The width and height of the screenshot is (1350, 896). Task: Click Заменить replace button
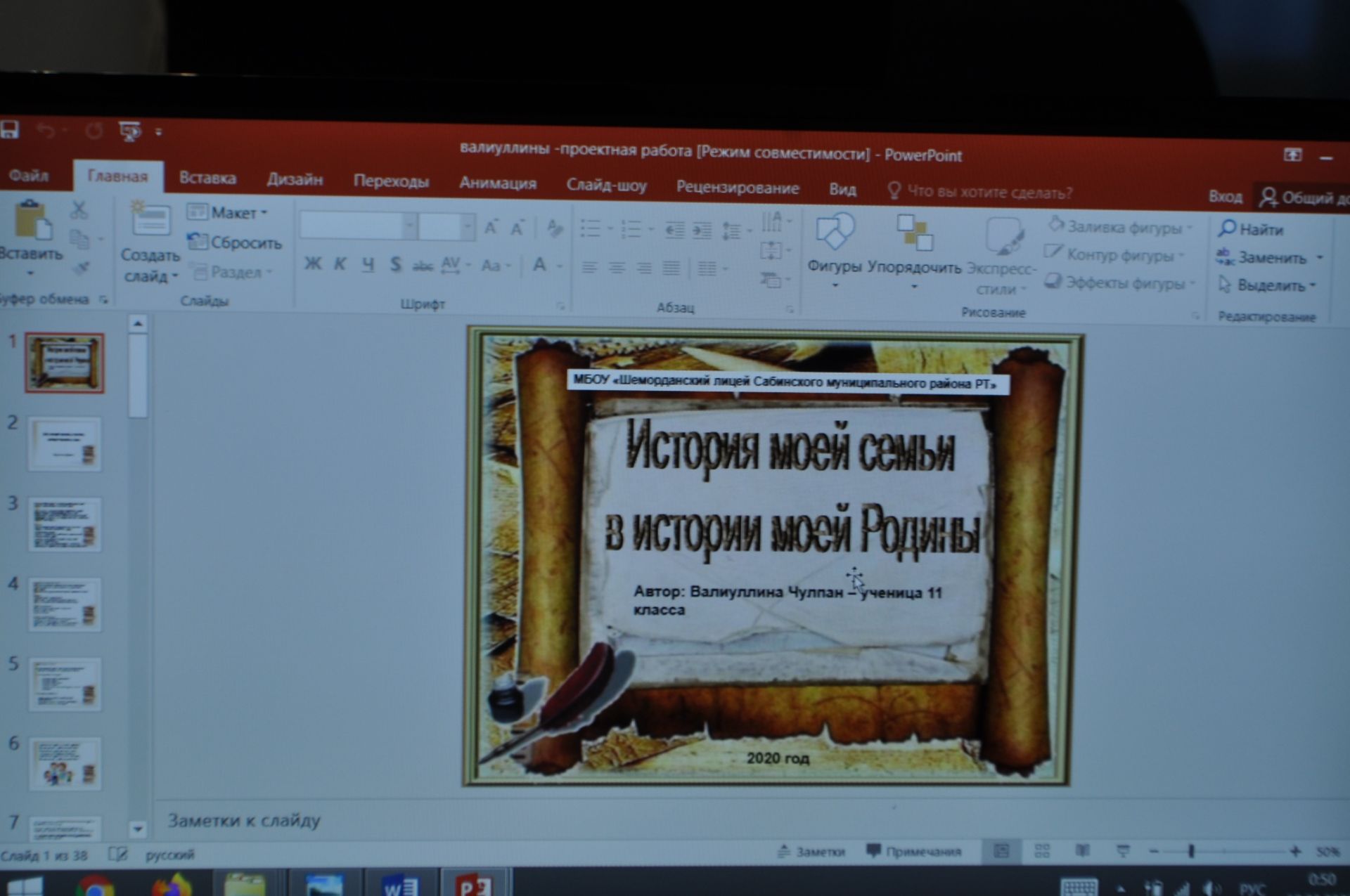(x=1269, y=257)
